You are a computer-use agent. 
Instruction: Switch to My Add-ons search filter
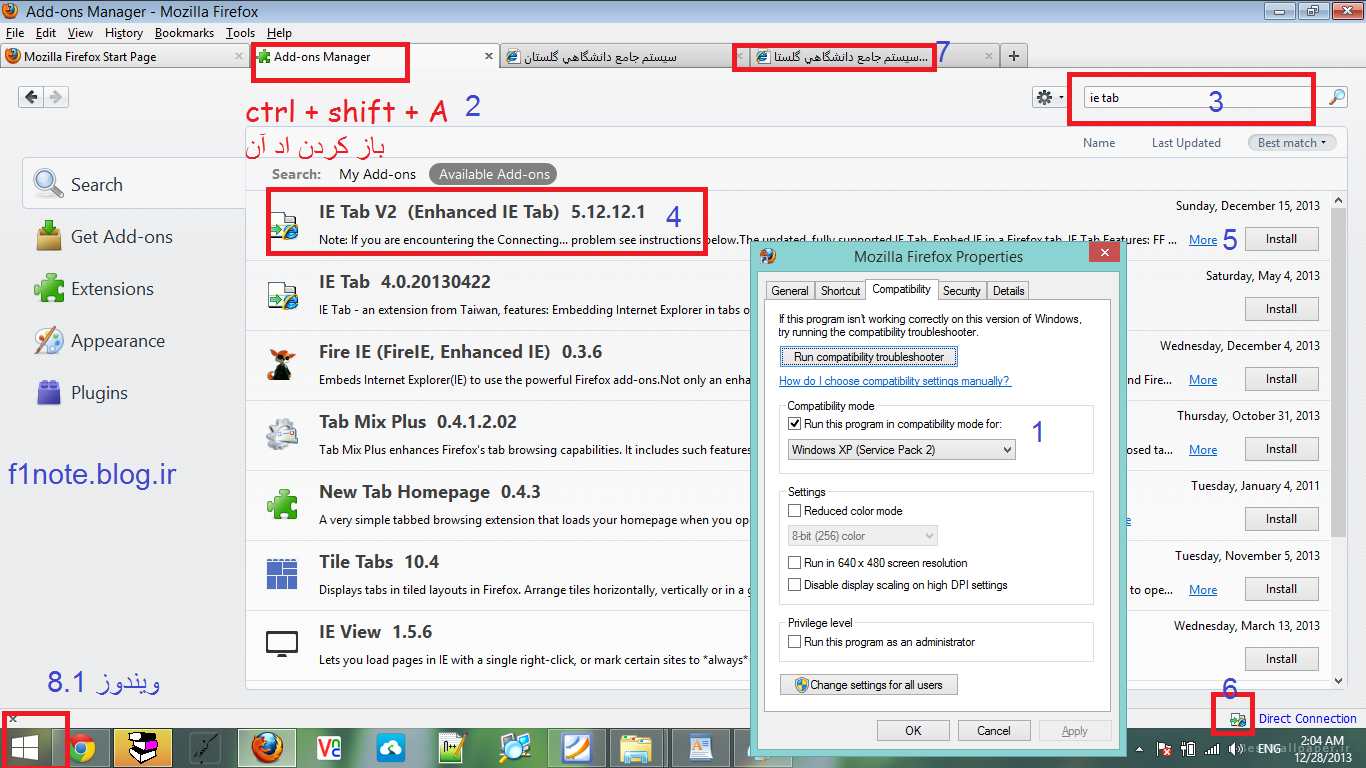[x=377, y=174]
